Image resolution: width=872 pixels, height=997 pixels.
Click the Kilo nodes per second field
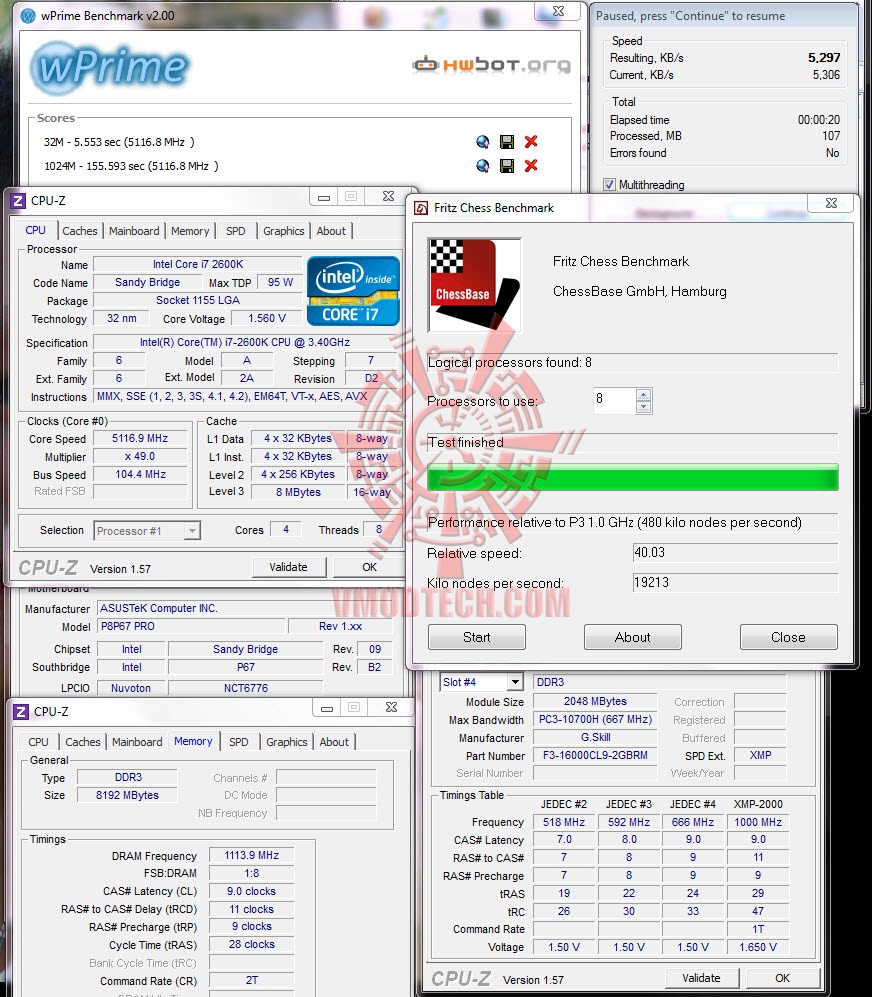tap(735, 582)
